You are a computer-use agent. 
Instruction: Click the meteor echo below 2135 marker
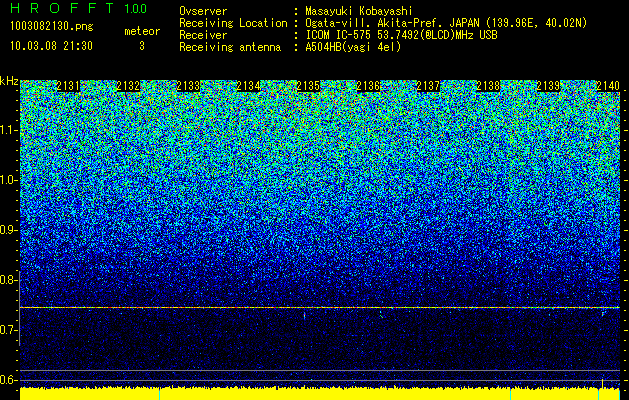click(304, 316)
